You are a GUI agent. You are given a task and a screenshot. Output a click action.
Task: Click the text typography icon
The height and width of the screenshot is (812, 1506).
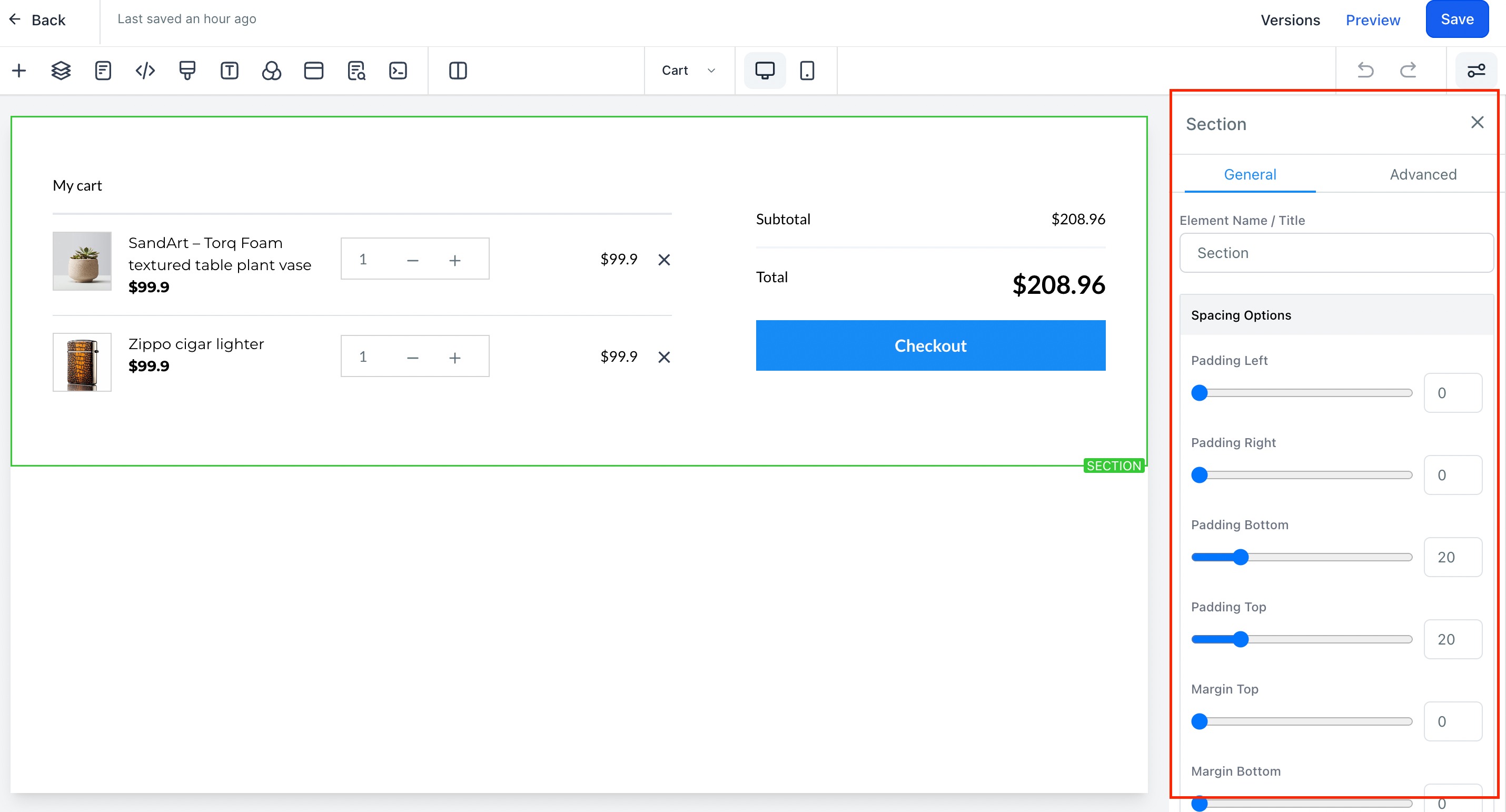(229, 71)
